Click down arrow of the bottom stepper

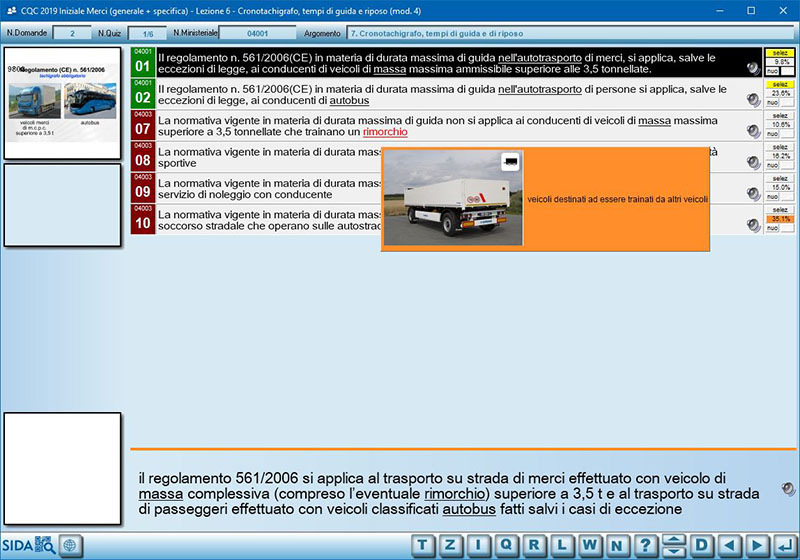click(x=674, y=551)
